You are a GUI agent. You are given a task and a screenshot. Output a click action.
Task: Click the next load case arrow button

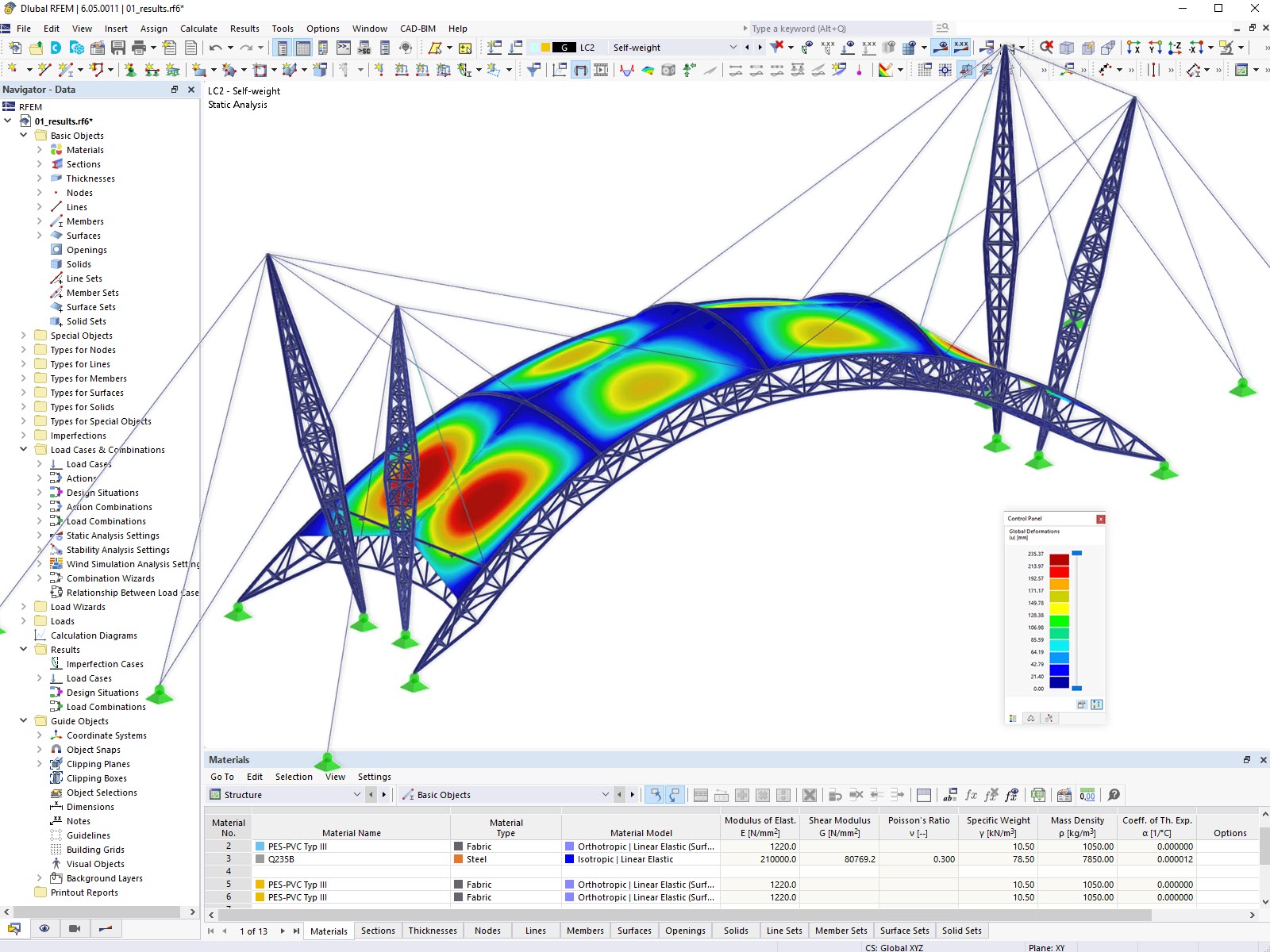760,48
